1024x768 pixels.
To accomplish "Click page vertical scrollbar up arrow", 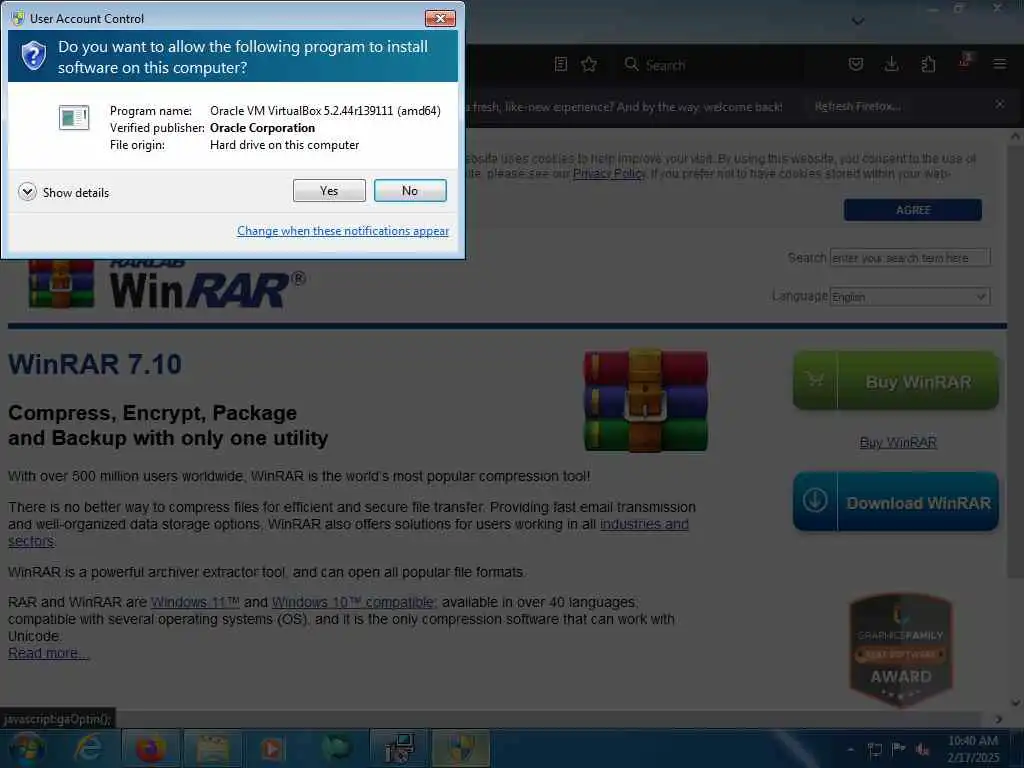I will pyautogui.click(x=1015, y=136).
